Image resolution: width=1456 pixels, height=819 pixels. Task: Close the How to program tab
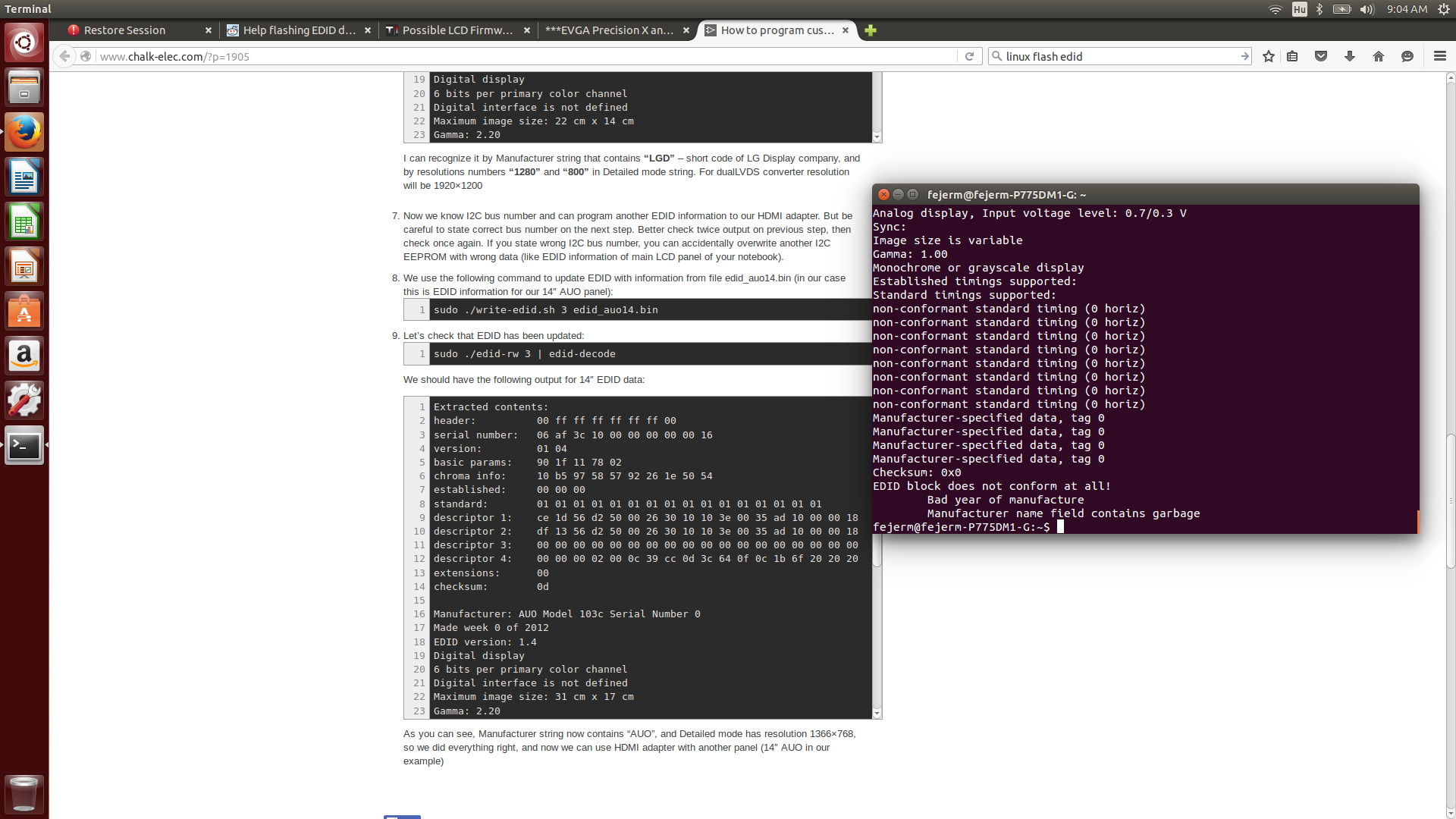click(846, 30)
